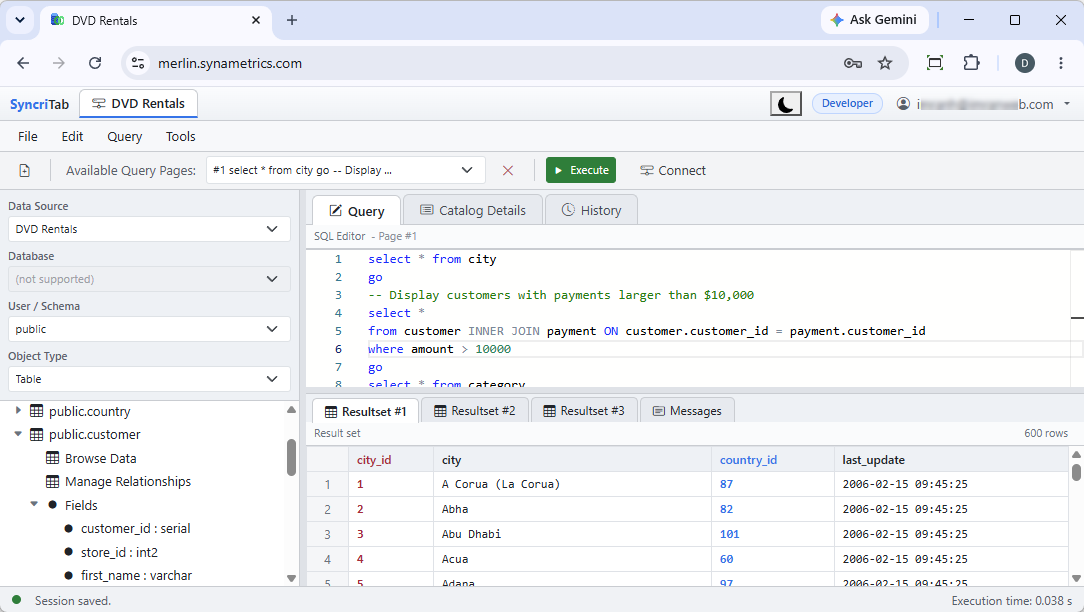Switch to the History tab

591,210
